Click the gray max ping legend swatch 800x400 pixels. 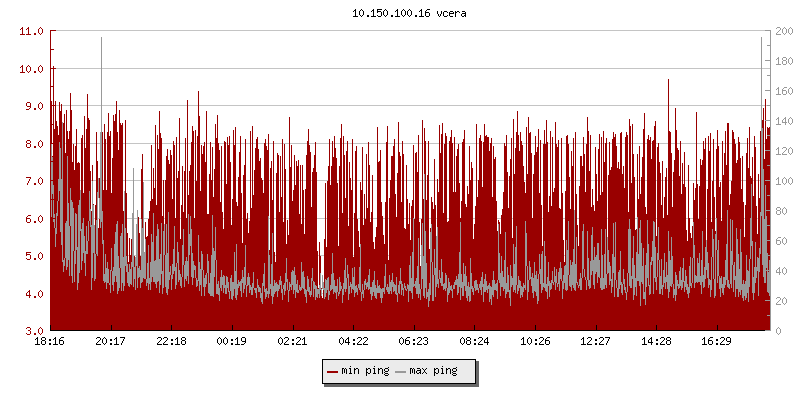pyautogui.click(x=401, y=372)
